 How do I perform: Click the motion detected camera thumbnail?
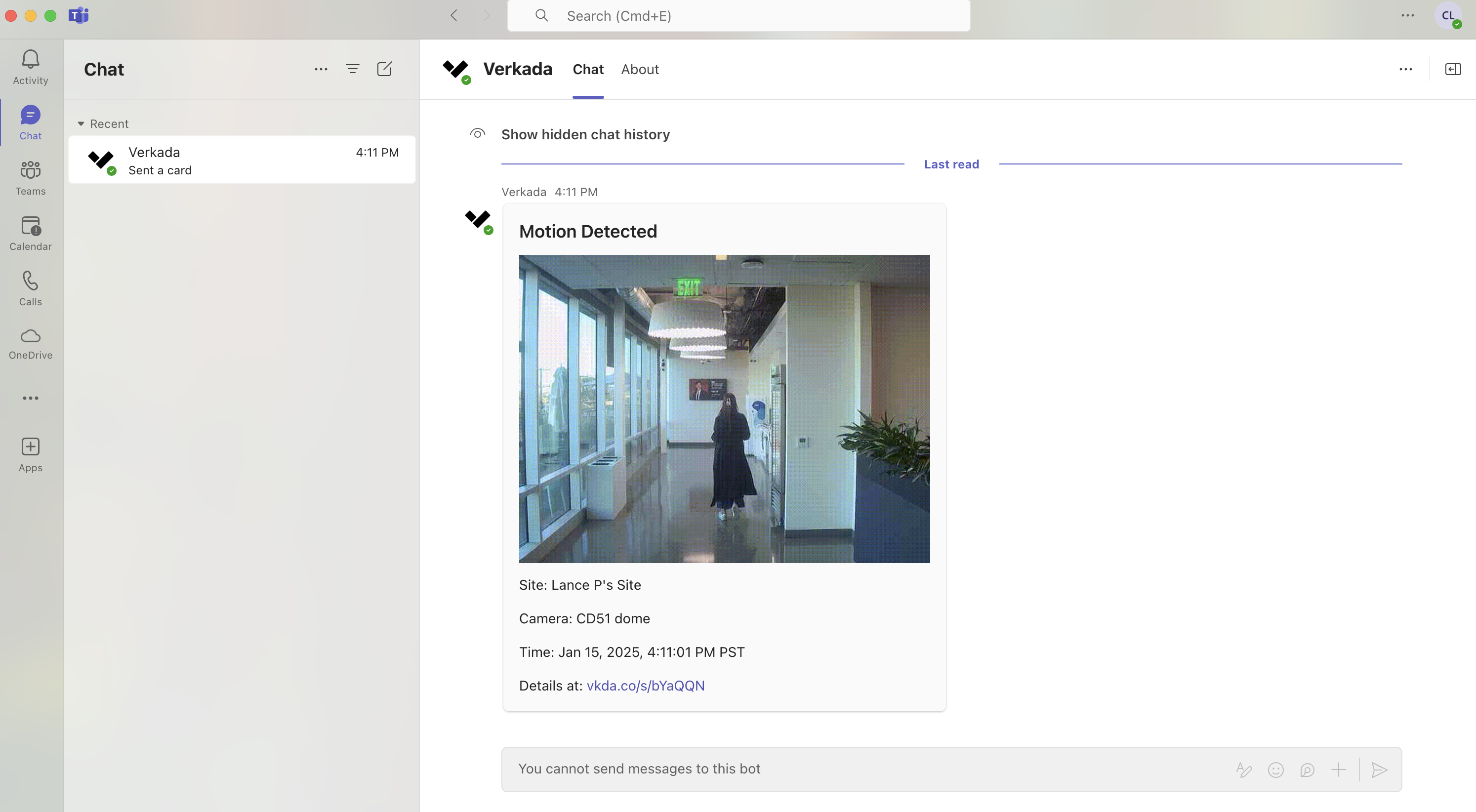click(724, 408)
